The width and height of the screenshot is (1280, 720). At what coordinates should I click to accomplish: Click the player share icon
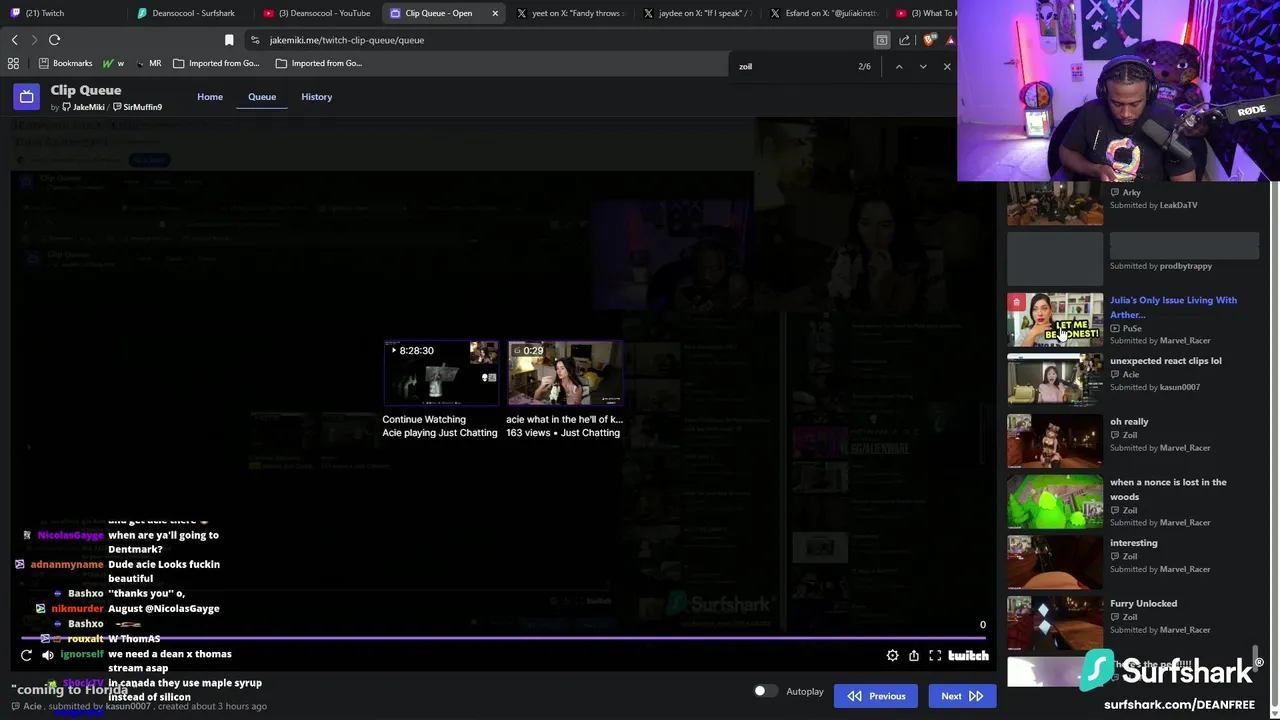tap(914, 656)
